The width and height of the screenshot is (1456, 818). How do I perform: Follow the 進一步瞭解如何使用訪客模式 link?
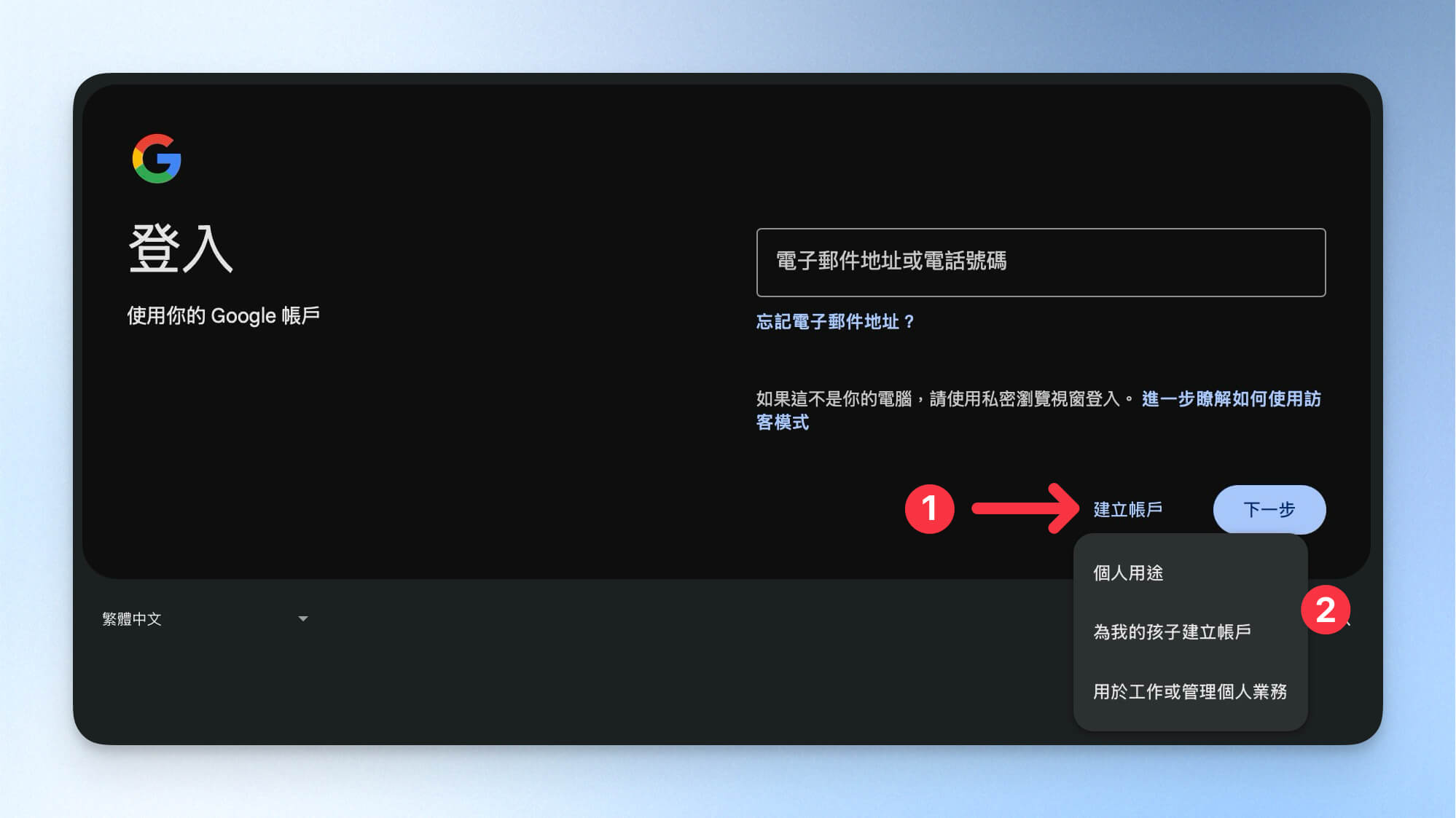[x=1230, y=399]
